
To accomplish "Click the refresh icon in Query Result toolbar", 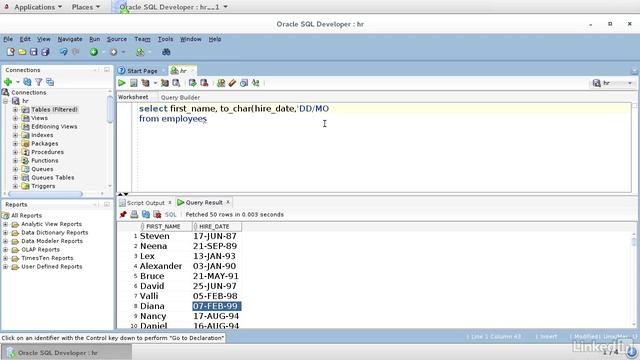I will point(146,214).
